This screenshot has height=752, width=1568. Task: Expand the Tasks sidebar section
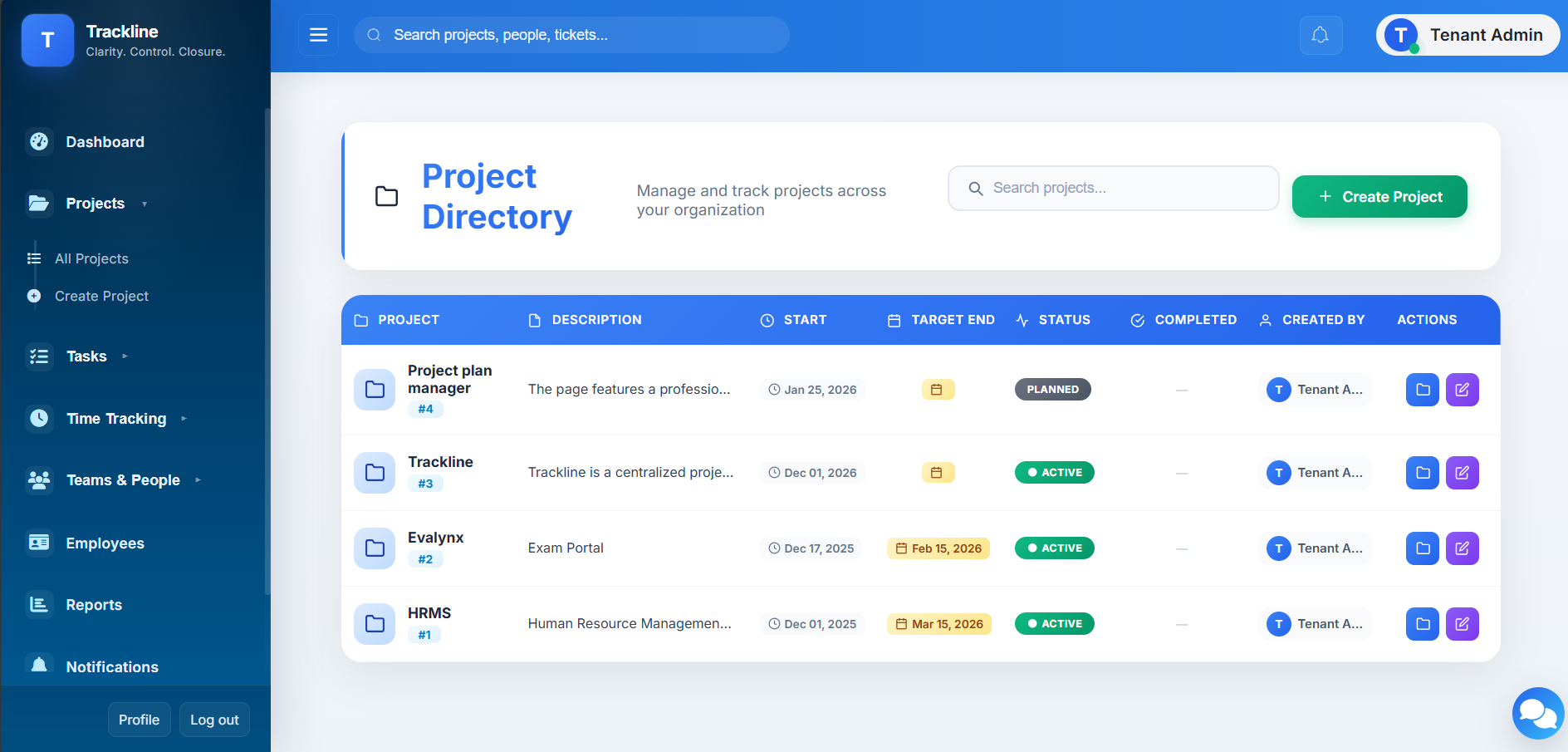tap(87, 356)
